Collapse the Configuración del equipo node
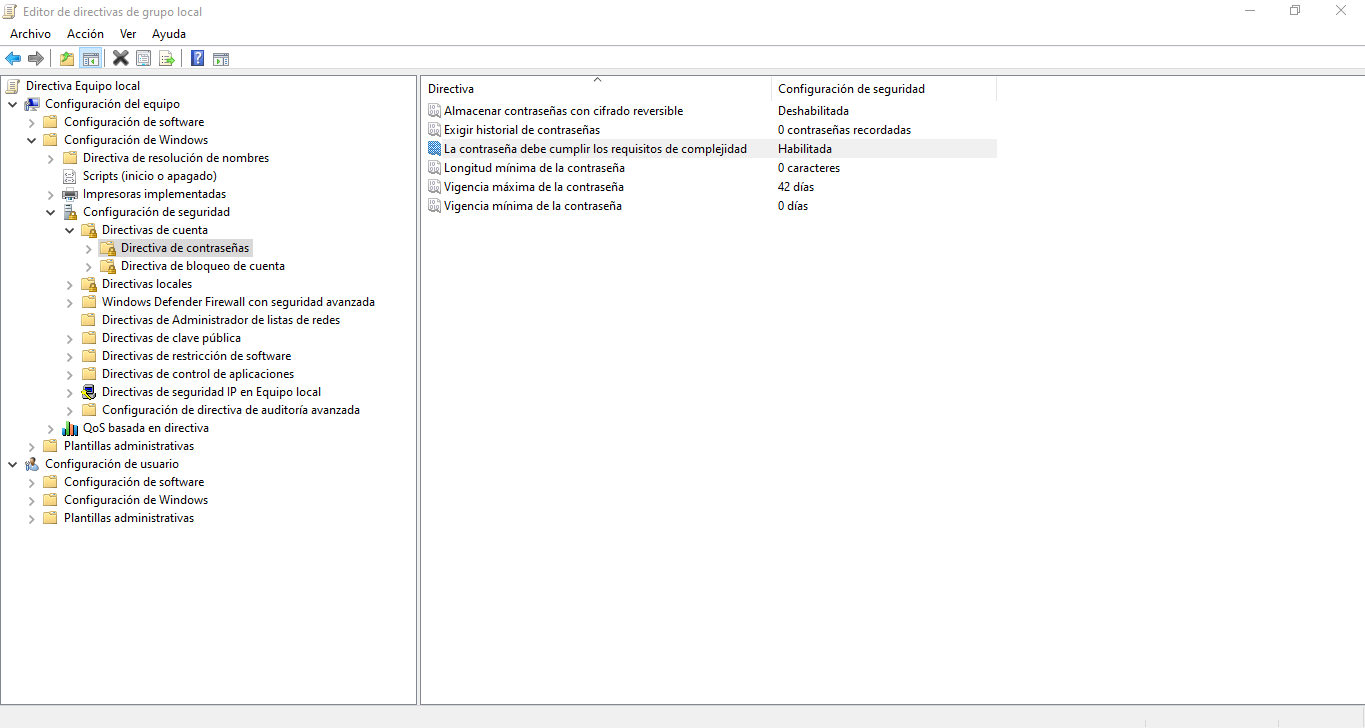 (13, 104)
